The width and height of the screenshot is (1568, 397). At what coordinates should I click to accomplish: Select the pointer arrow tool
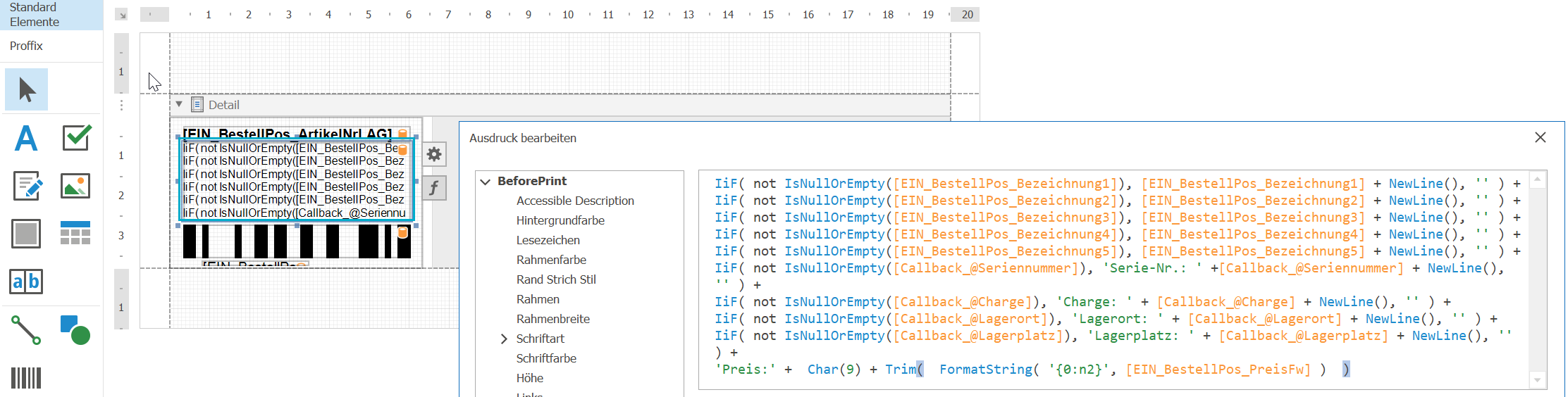pyautogui.click(x=27, y=89)
